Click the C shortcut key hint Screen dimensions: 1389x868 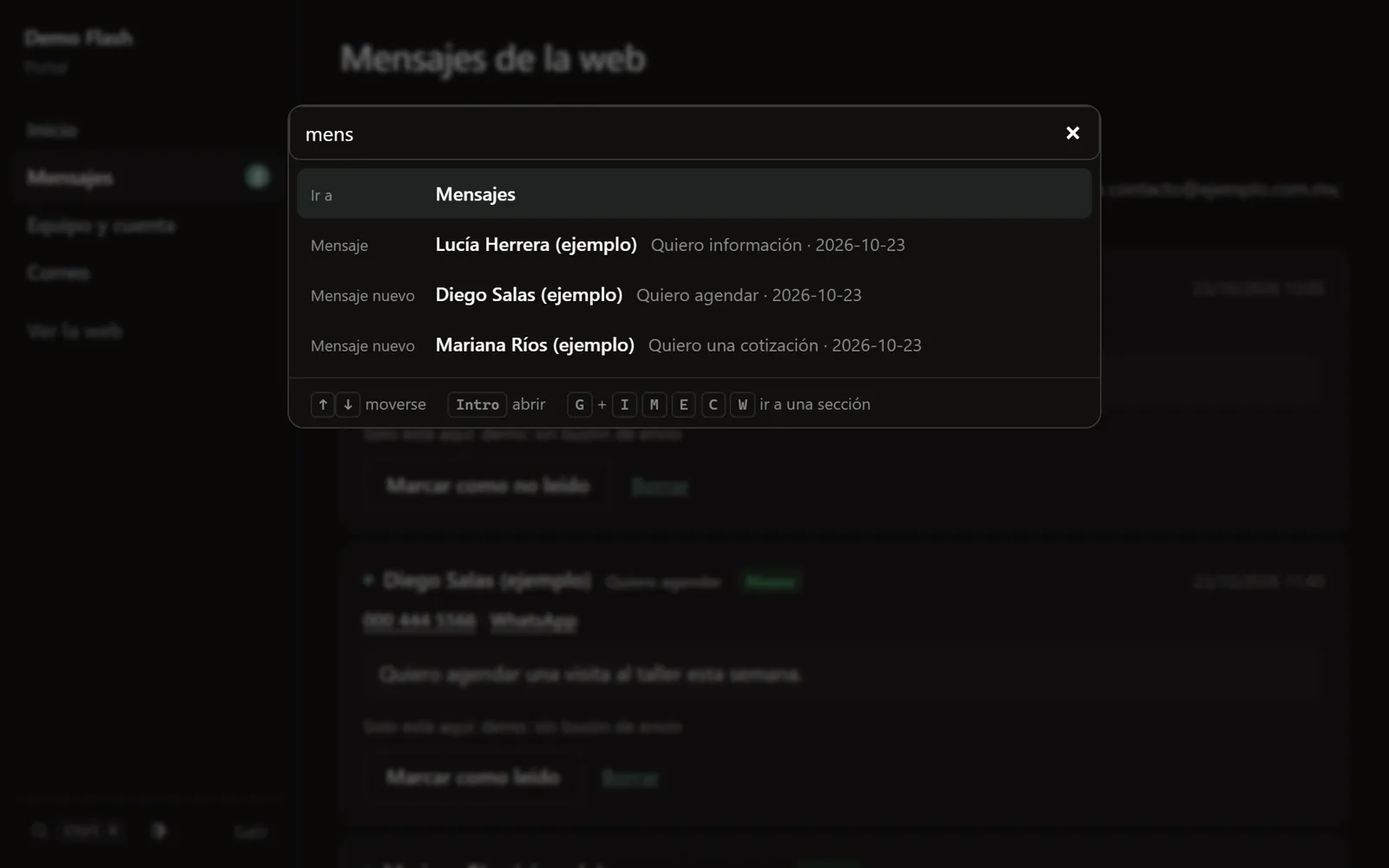click(x=713, y=404)
